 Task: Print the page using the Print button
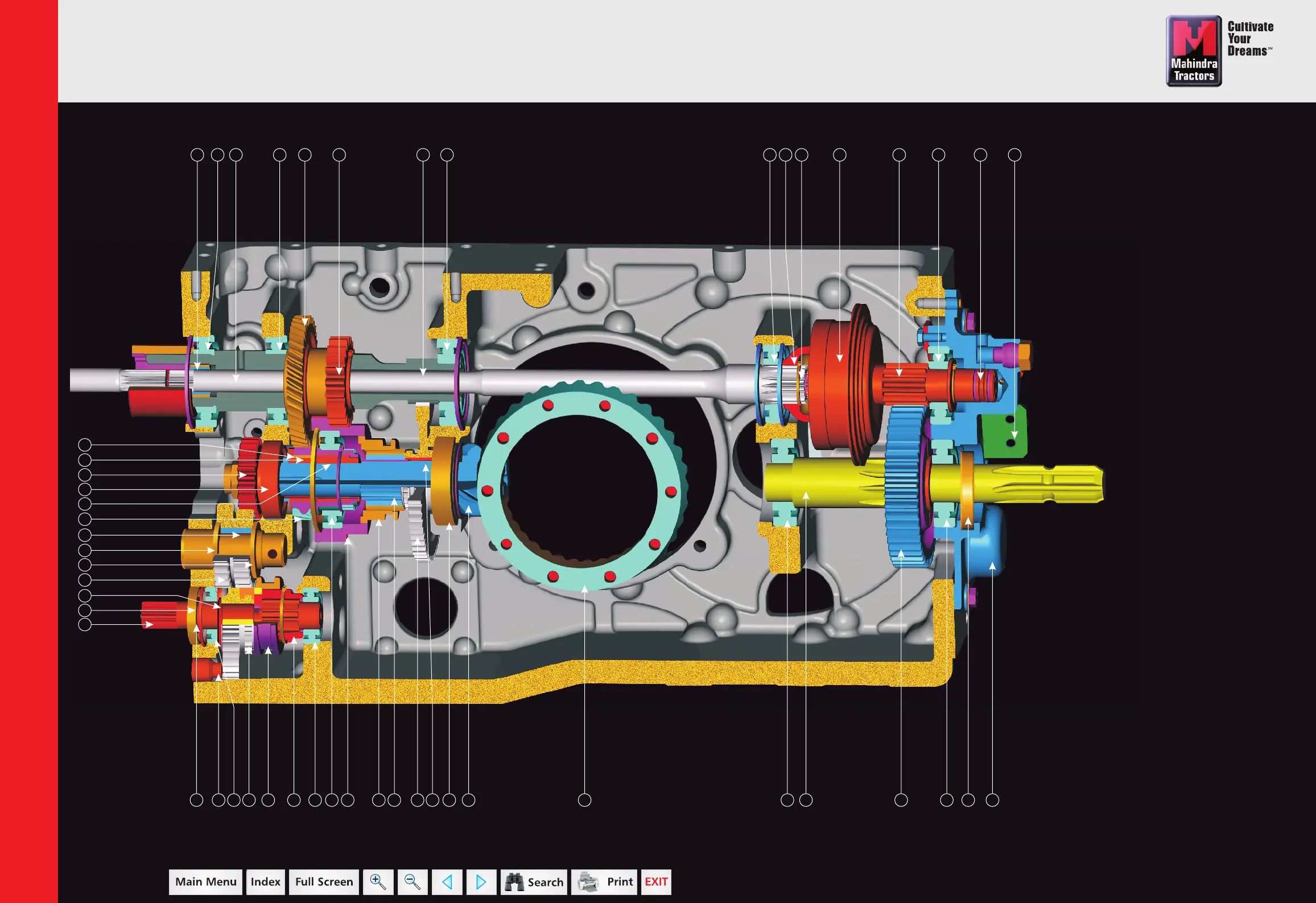(x=604, y=882)
